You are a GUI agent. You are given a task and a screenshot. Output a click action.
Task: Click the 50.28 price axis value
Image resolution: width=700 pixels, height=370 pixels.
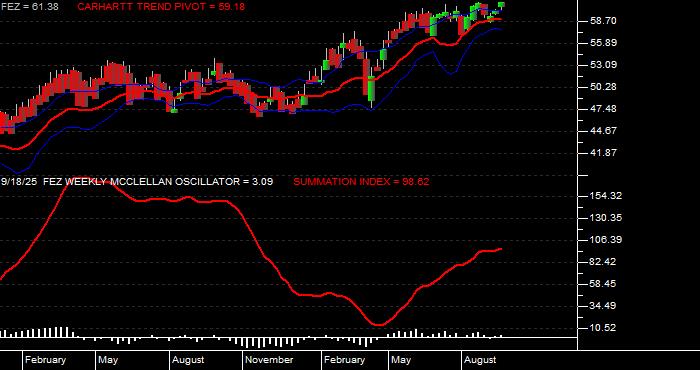tap(604, 87)
